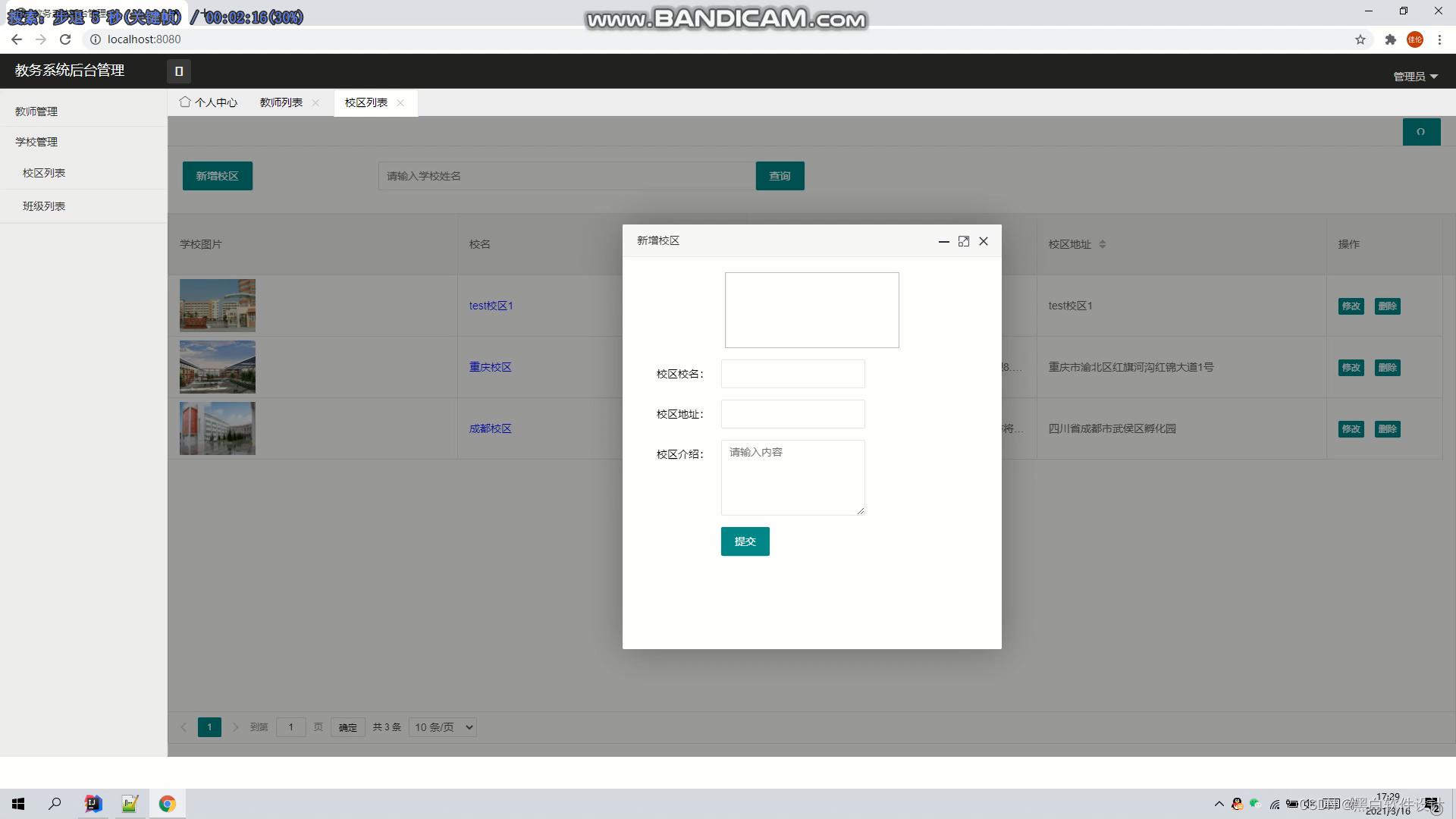Click the image upload box in the dialog

point(811,310)
